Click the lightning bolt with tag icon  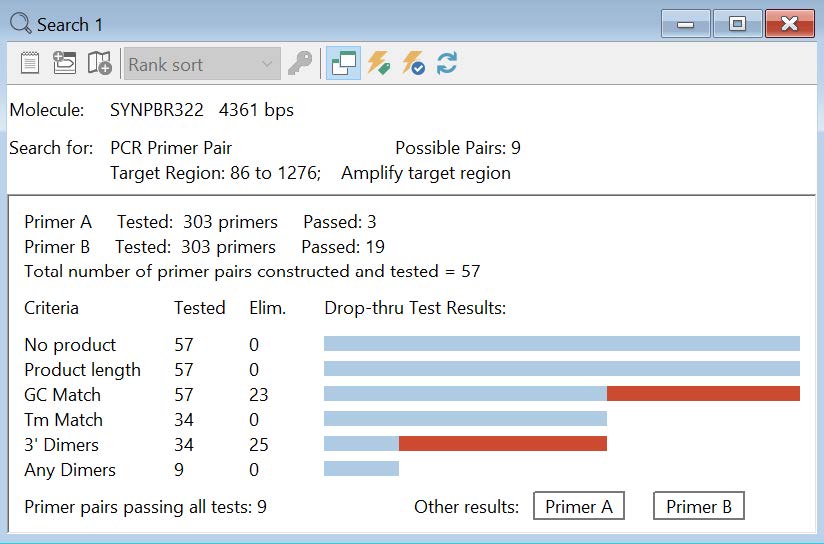[378, 64]
